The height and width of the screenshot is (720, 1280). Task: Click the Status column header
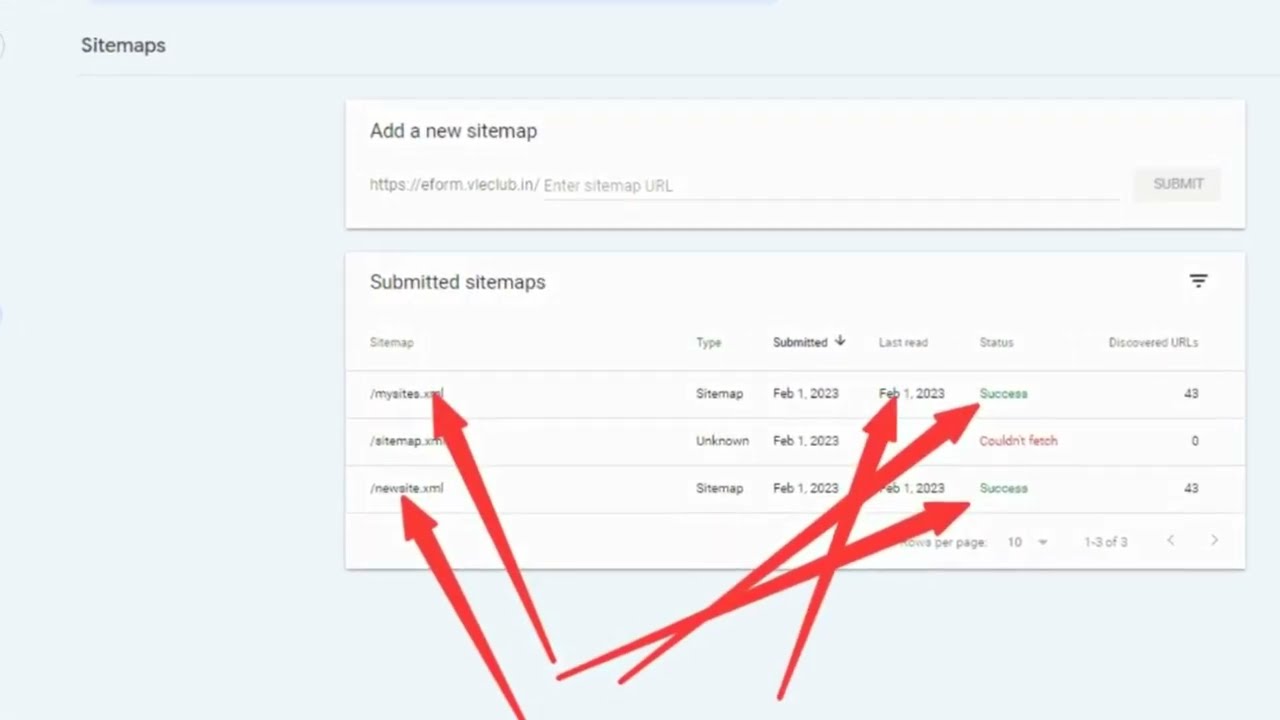[996, 342]
